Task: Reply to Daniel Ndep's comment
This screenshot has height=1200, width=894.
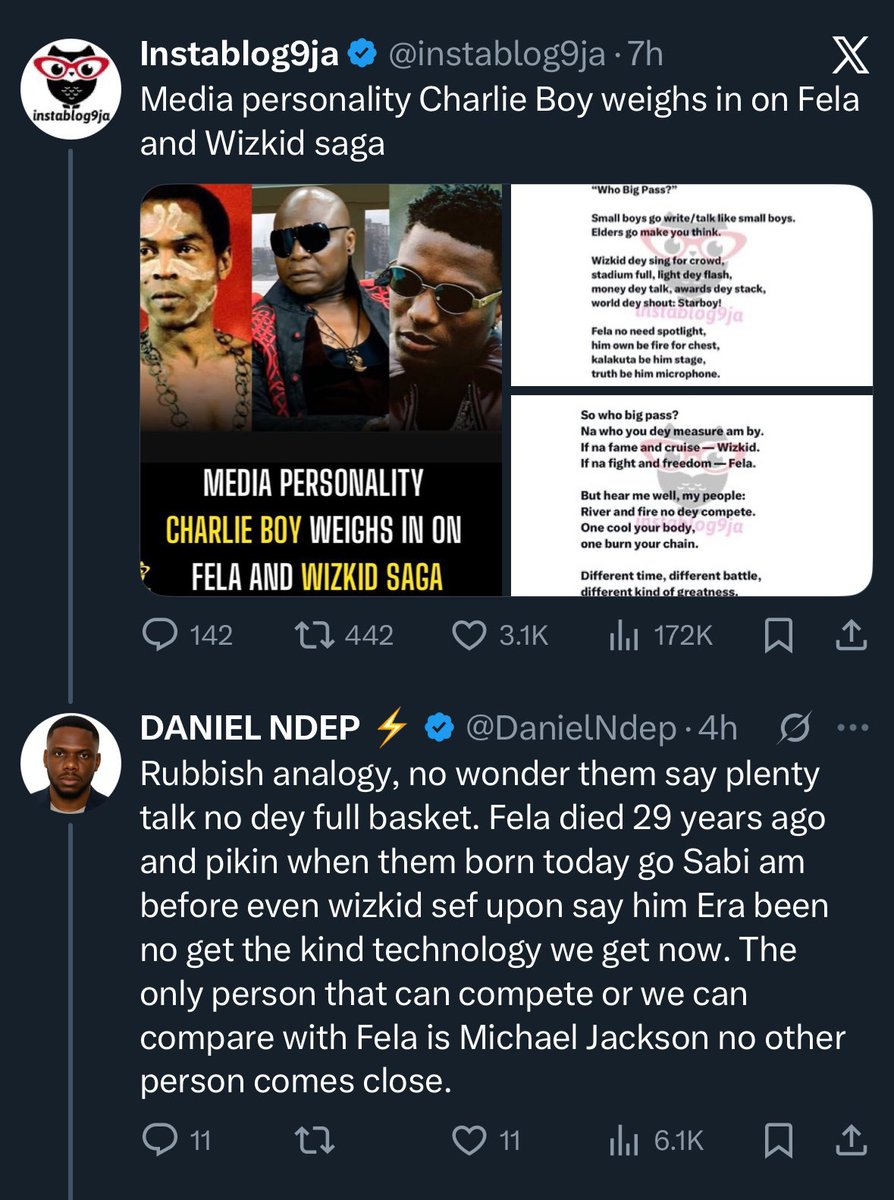Action: pyautogui.click(x=158, y=1140)
